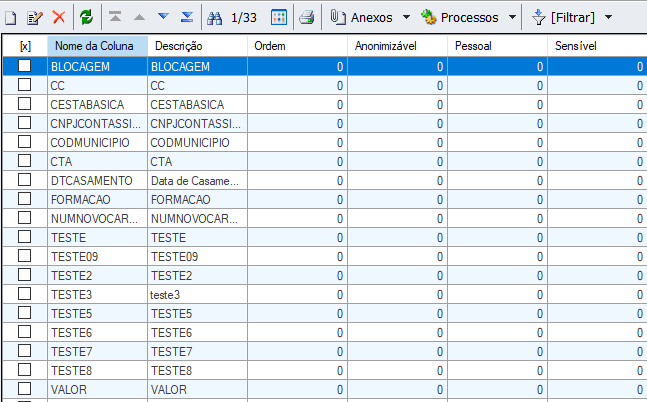
Task: Sort by Ordem column header
Action: pyautogui.click(x=297, y=46)
